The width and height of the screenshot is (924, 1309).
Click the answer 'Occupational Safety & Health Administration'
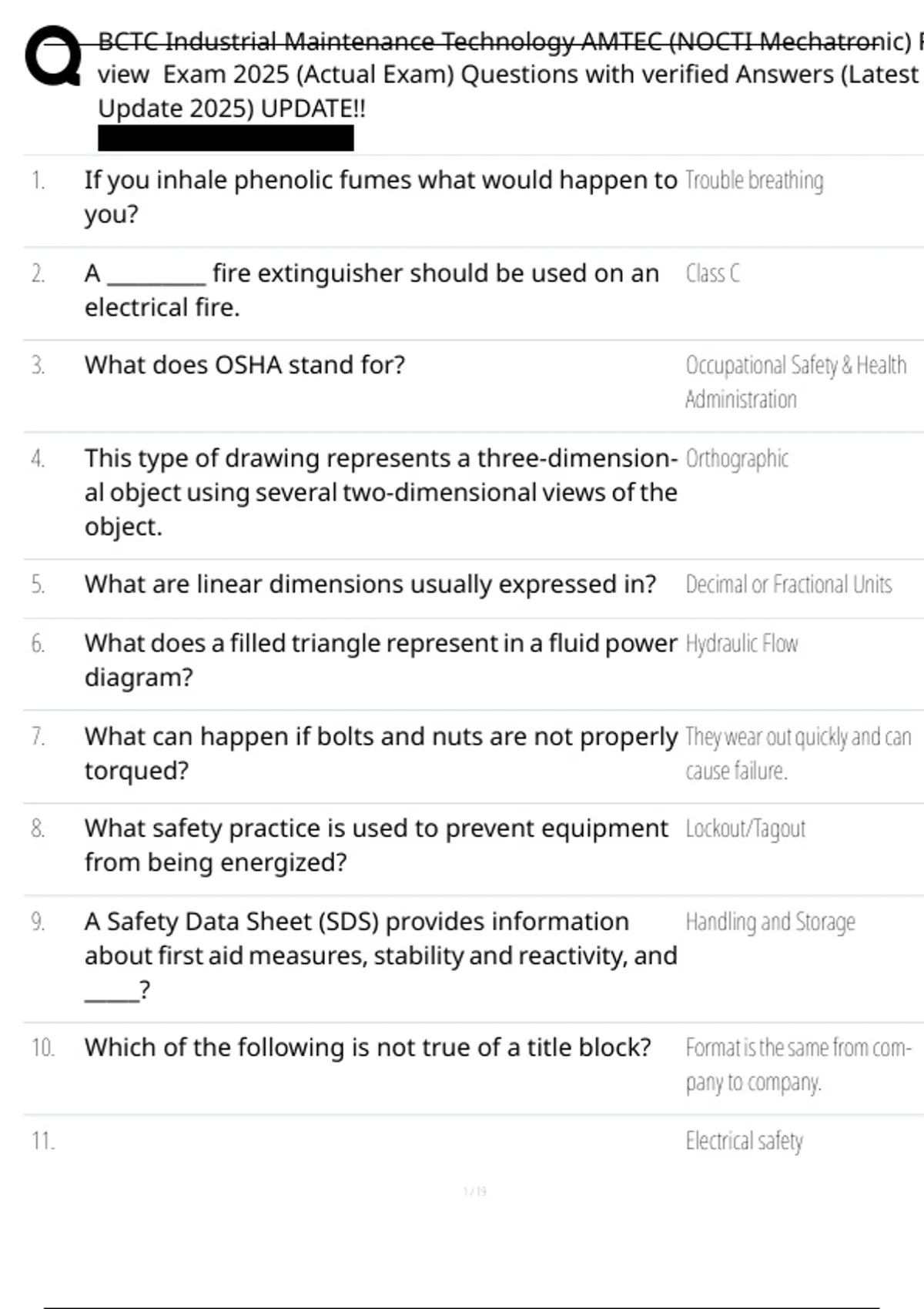[x=795, y=382]
